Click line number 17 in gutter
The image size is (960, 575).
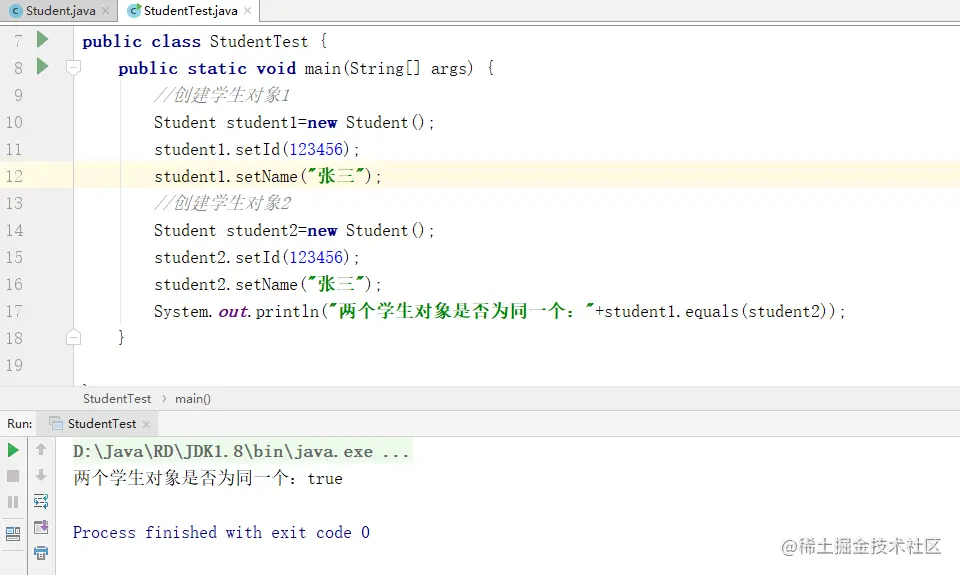coord(14,311)
